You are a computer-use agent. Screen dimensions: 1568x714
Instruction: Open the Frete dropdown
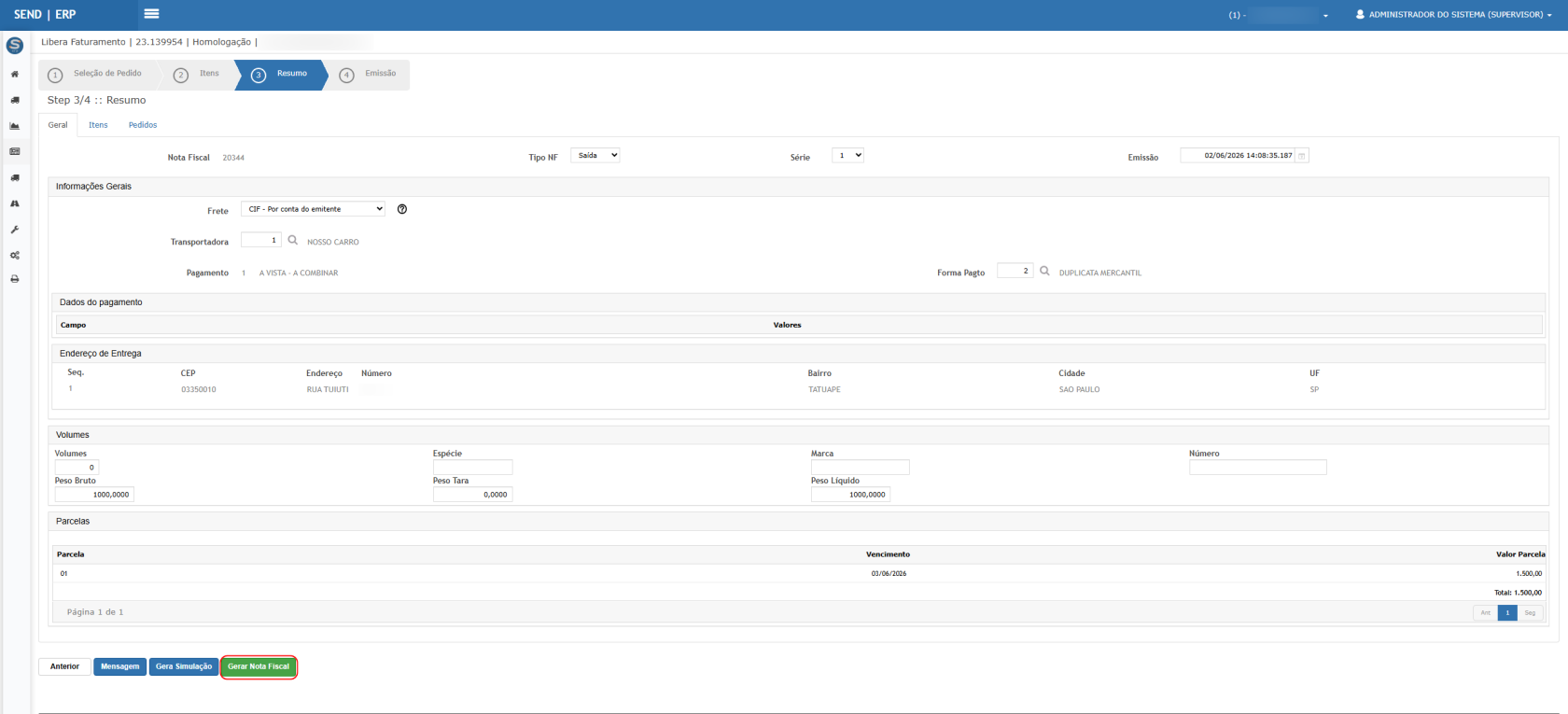(x=314, y=209)
